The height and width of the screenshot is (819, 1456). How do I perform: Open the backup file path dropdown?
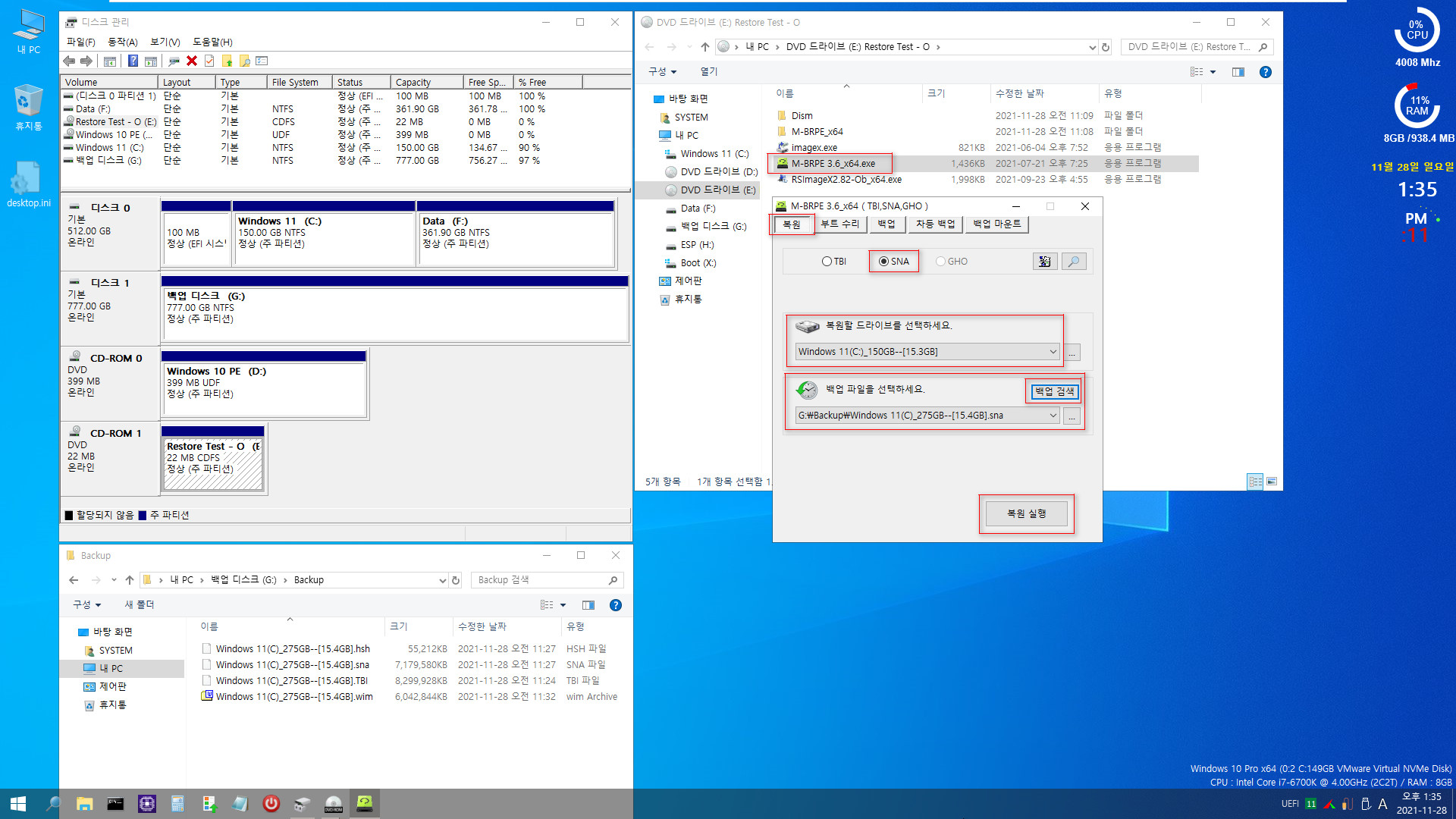click(x=927, y=416)
